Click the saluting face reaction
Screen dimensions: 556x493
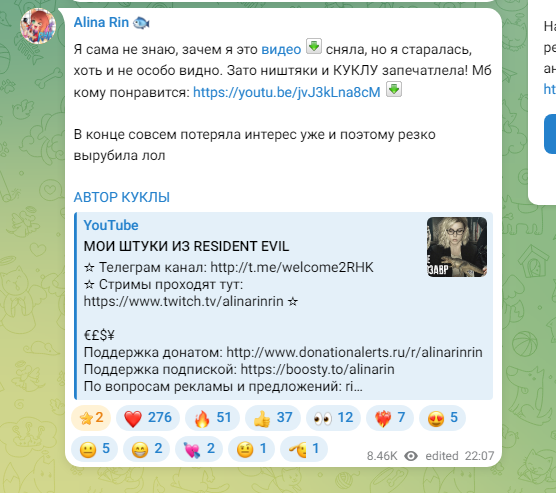pos(304,449)
